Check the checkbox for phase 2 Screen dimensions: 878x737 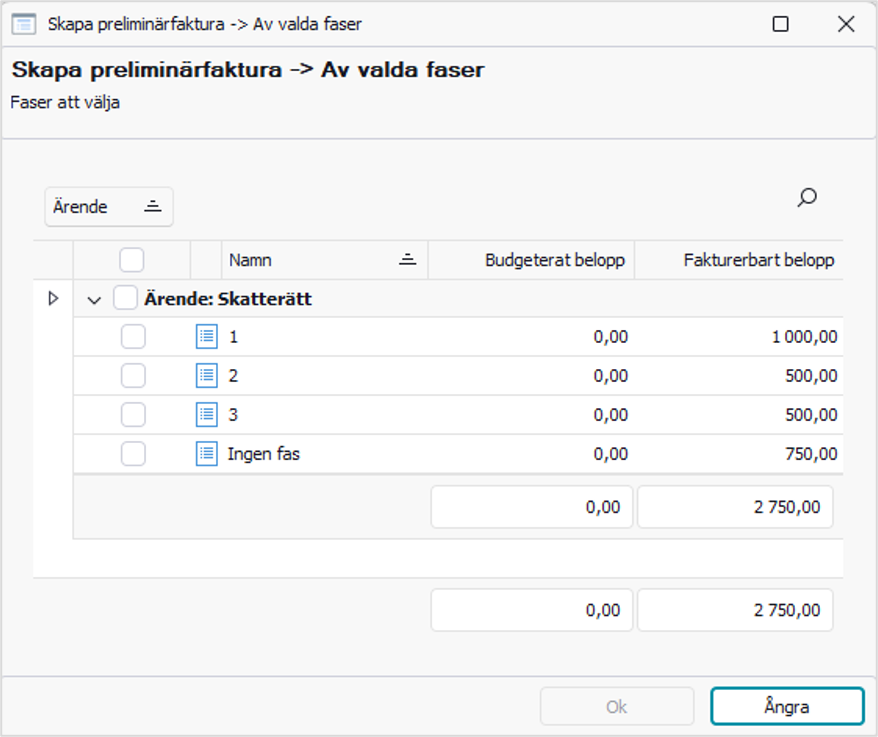pos(133,376)
